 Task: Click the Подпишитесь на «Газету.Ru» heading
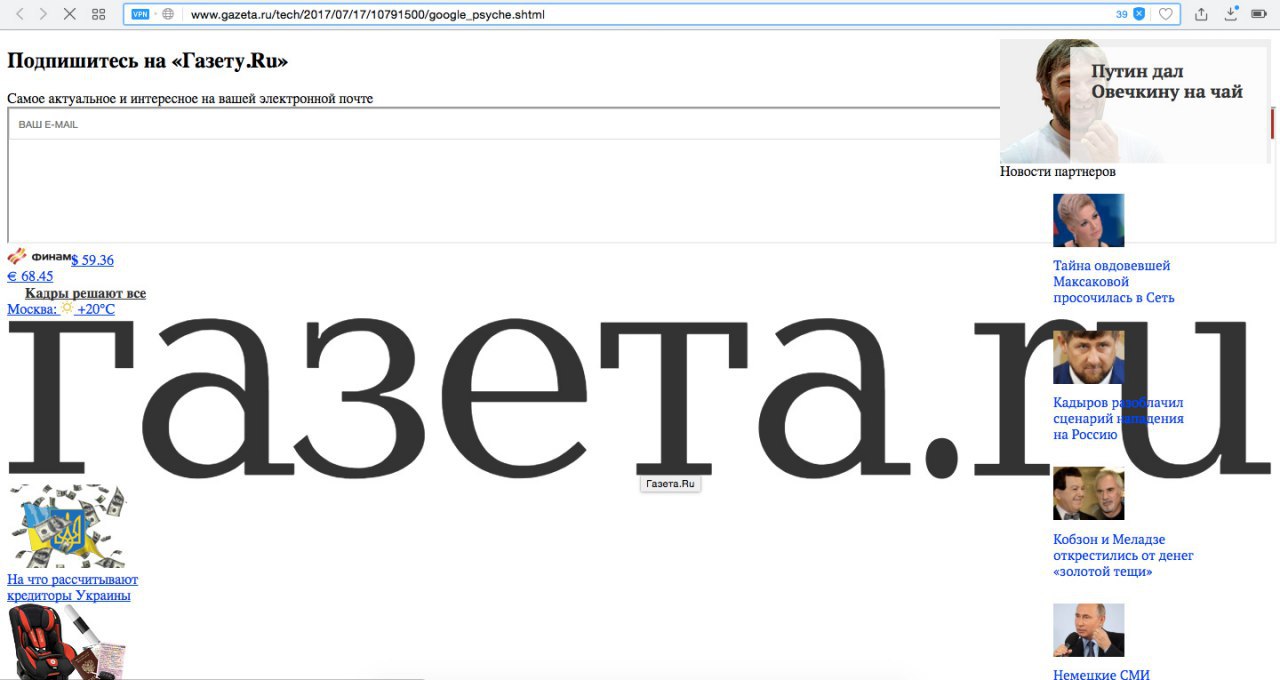pos(147,61)
